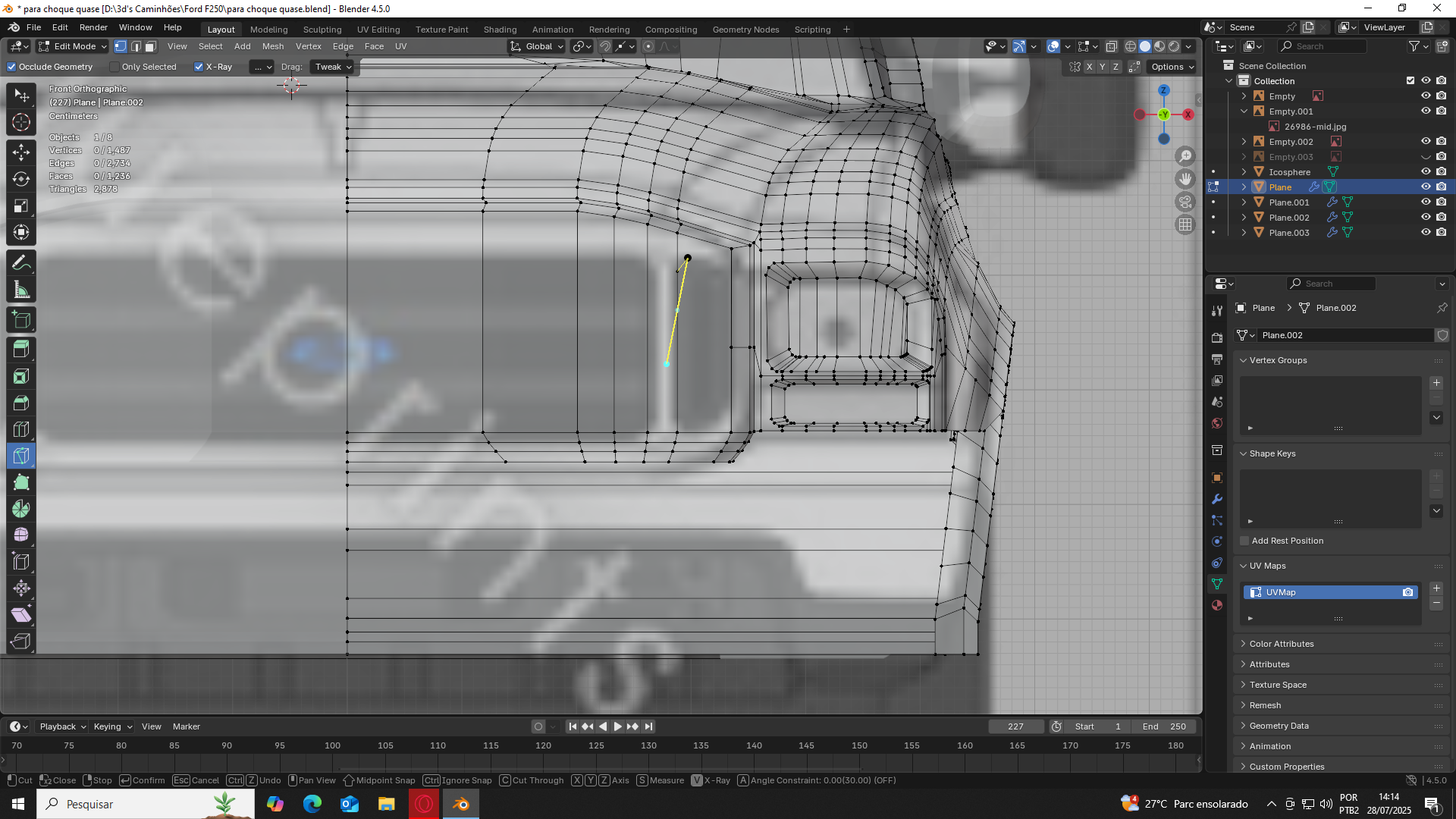Click the zoom viewport magnifier icon
The image size is (1456, 819).
coord(1185,156)
